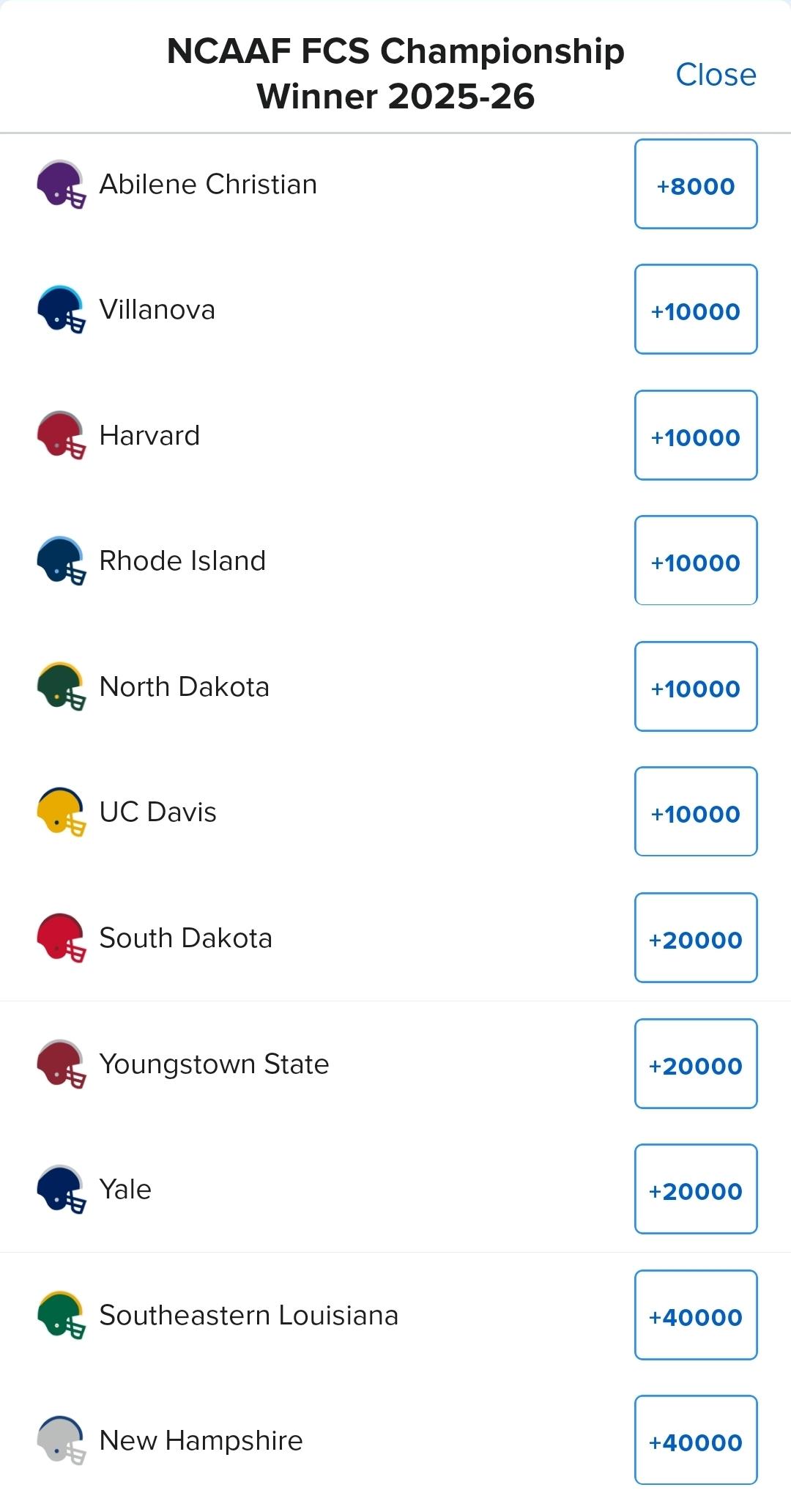Pick Youngstown State +20000 odds
The image size is (791, 1512).
tap(696, 1064)
